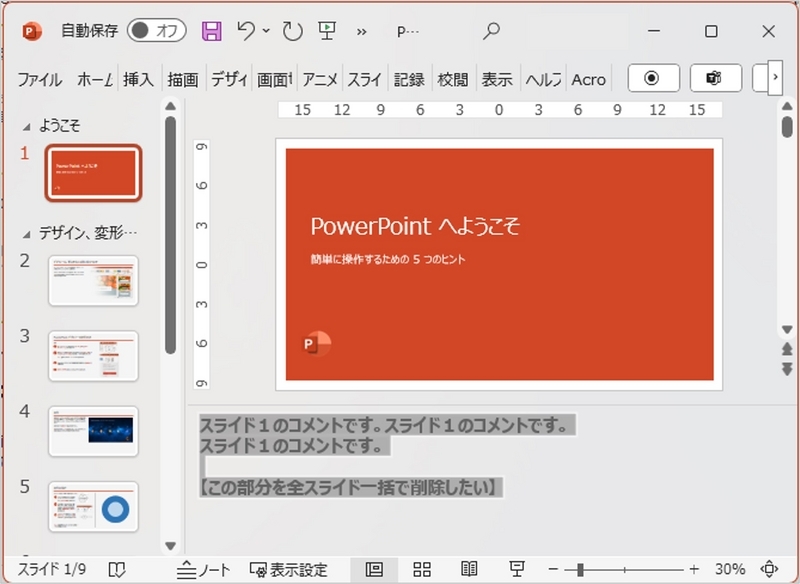The width and height of the screenshot is (800, 584).
Task: Open the デザイン ribbon tab
Action: click(x=229, y=80)
